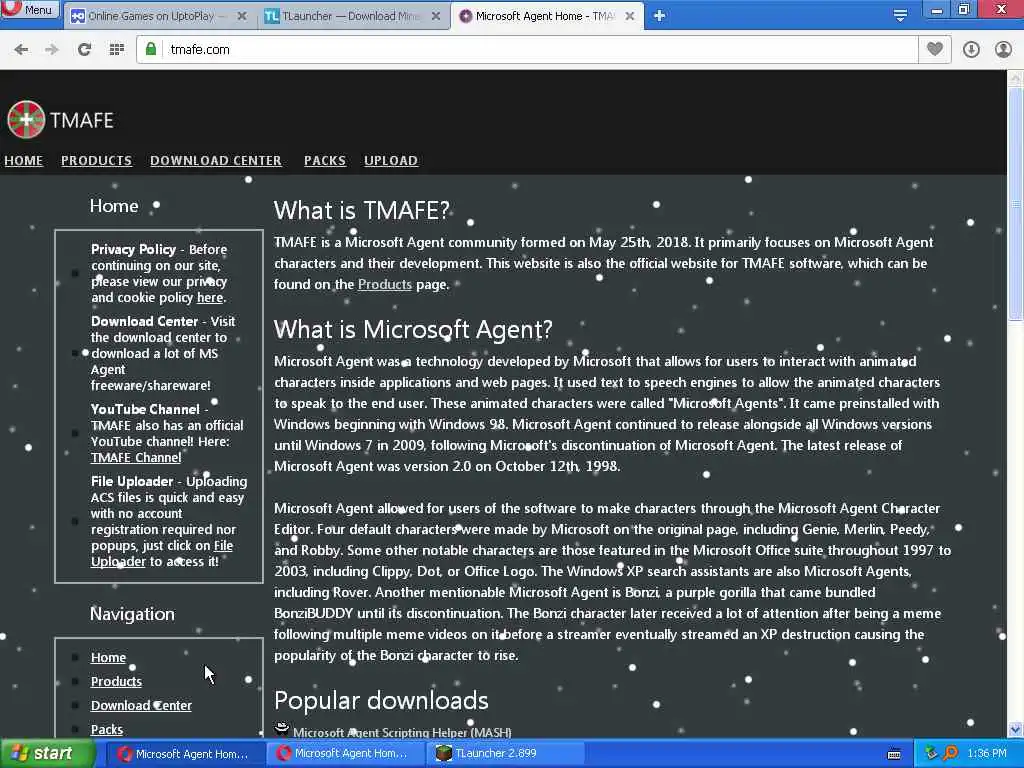Click scrollbar up arrow
Image resolution: width=1024 pixels, height=768 pixels.
tap(1015, 78)
